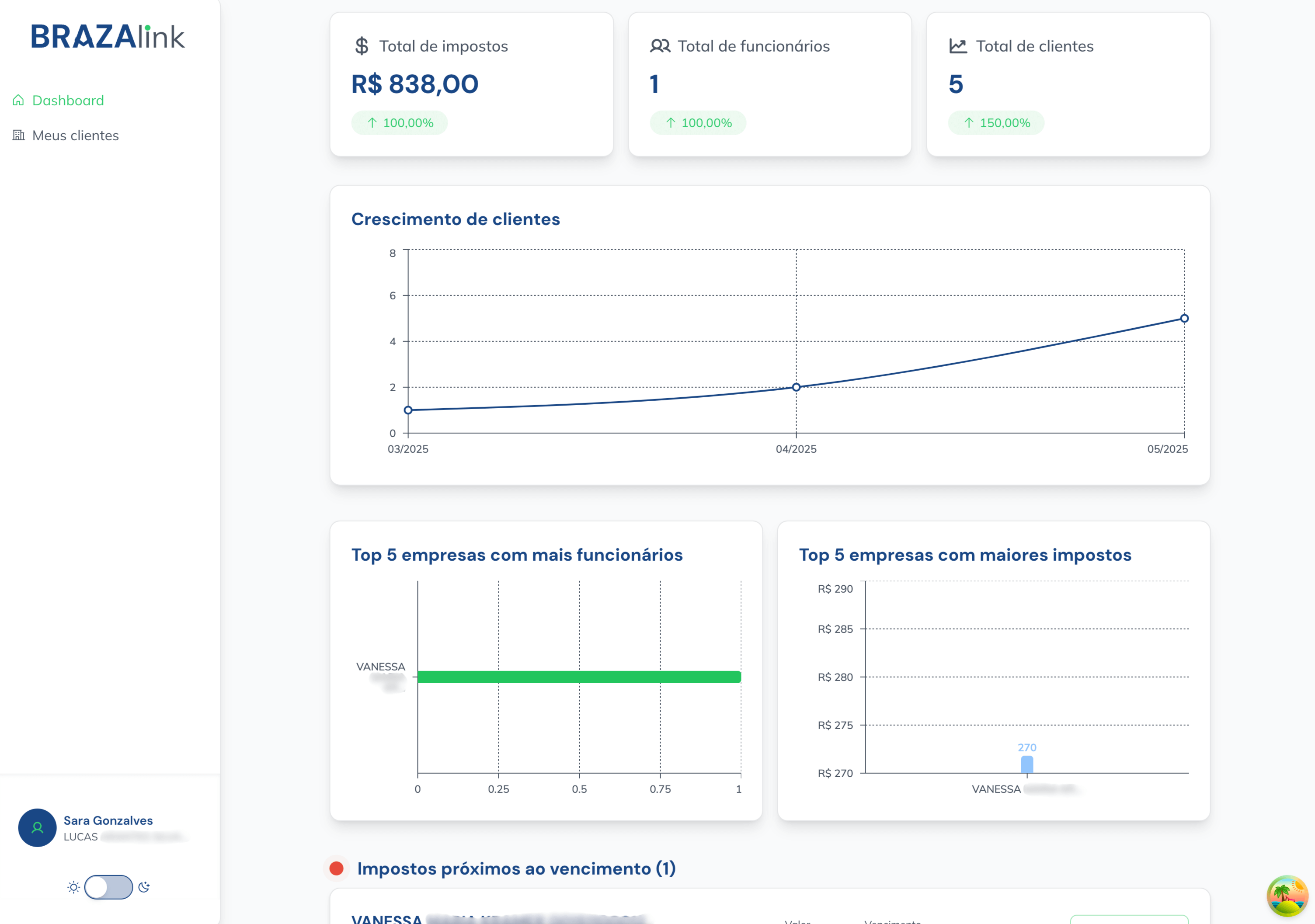Viewport: 1315px width, 924px height.
Task: Select the 05/2025 data point on growth chart
Action: [x=1185, y=318]
